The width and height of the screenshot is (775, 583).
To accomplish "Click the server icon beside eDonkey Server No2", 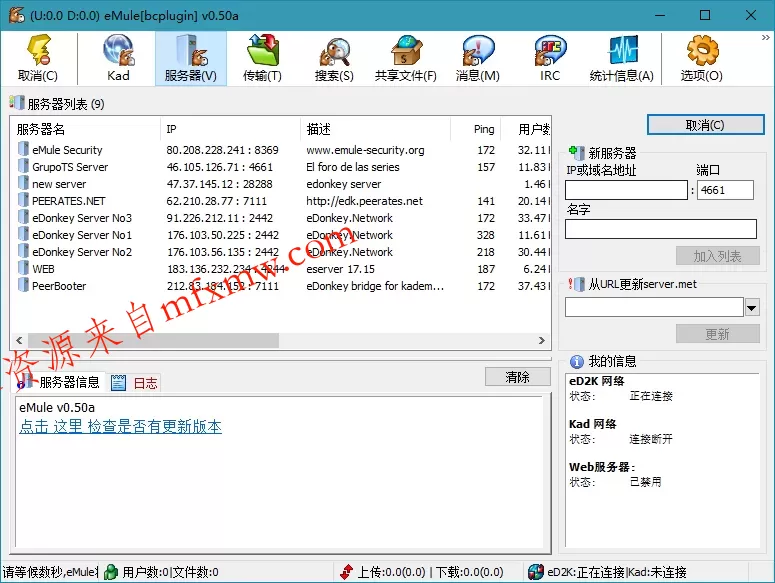I will [23, 251].
